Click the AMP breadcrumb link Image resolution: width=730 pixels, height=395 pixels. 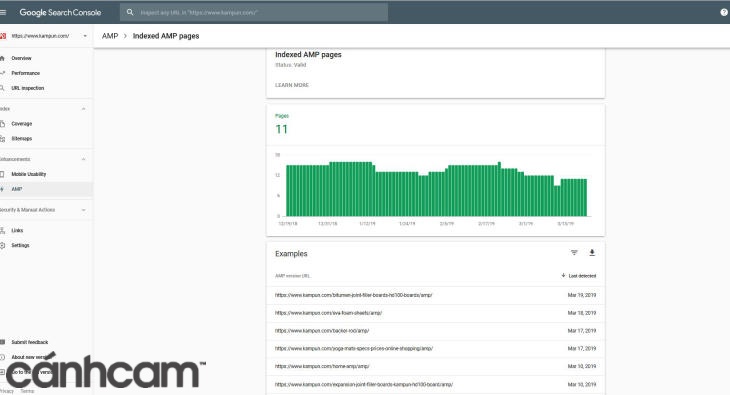[110, 36]
